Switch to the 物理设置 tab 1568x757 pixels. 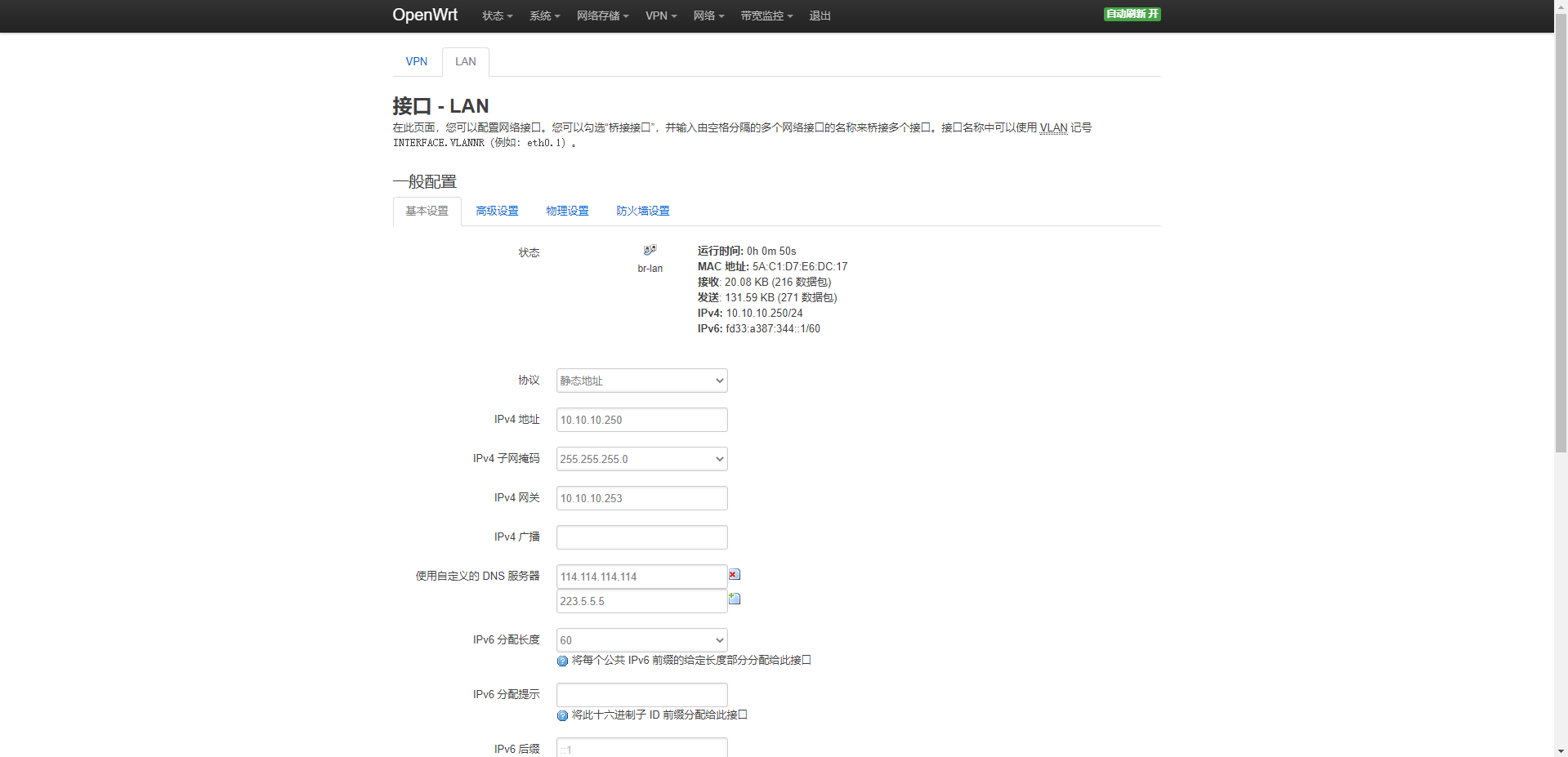[x=567, y=211]
